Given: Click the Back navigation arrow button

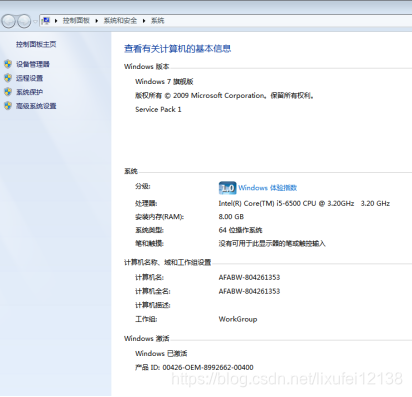Looking at the screenshot, I should 9,21.
